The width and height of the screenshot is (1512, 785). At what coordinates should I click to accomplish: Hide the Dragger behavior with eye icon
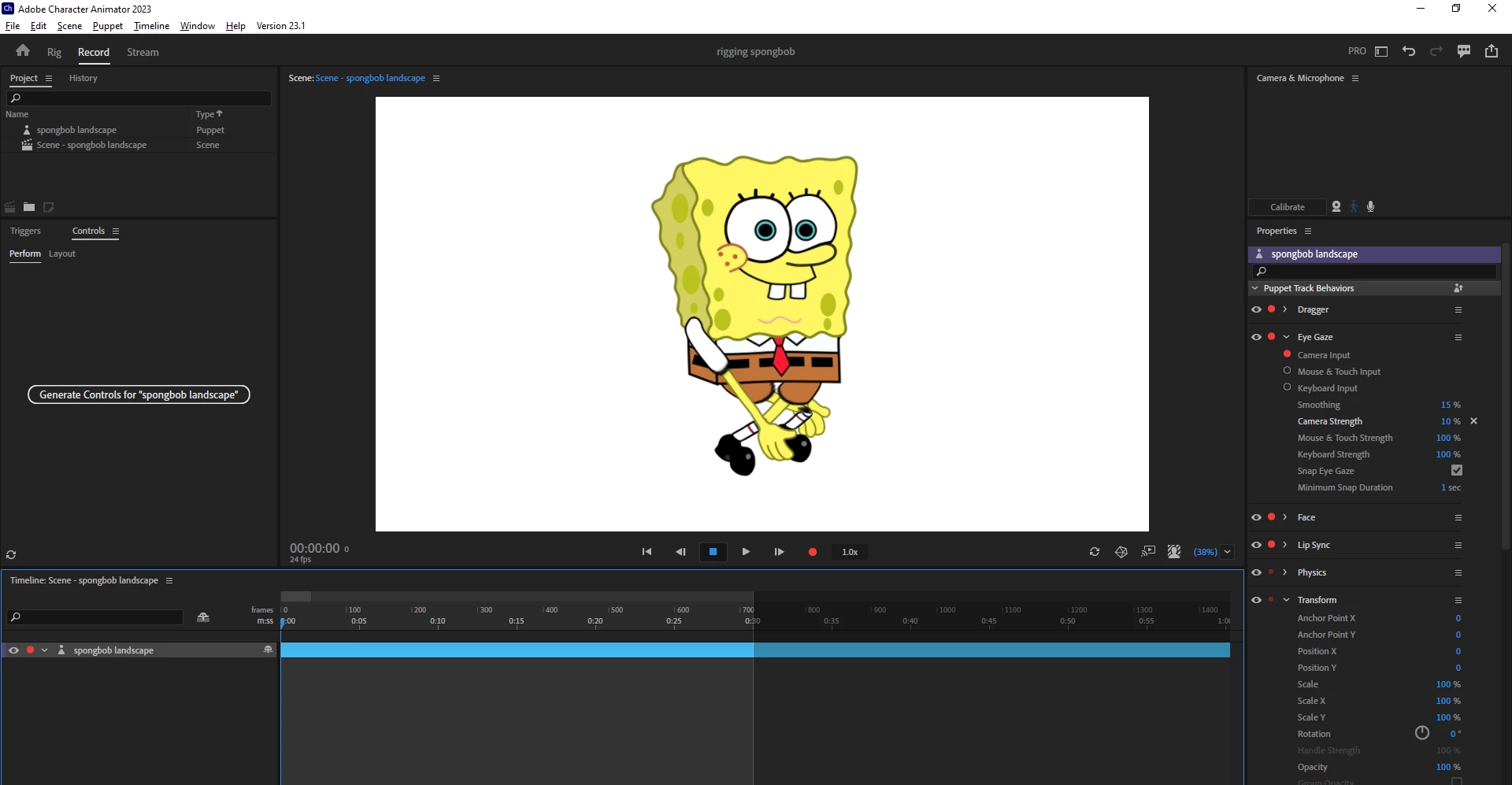click(1257, 309)
